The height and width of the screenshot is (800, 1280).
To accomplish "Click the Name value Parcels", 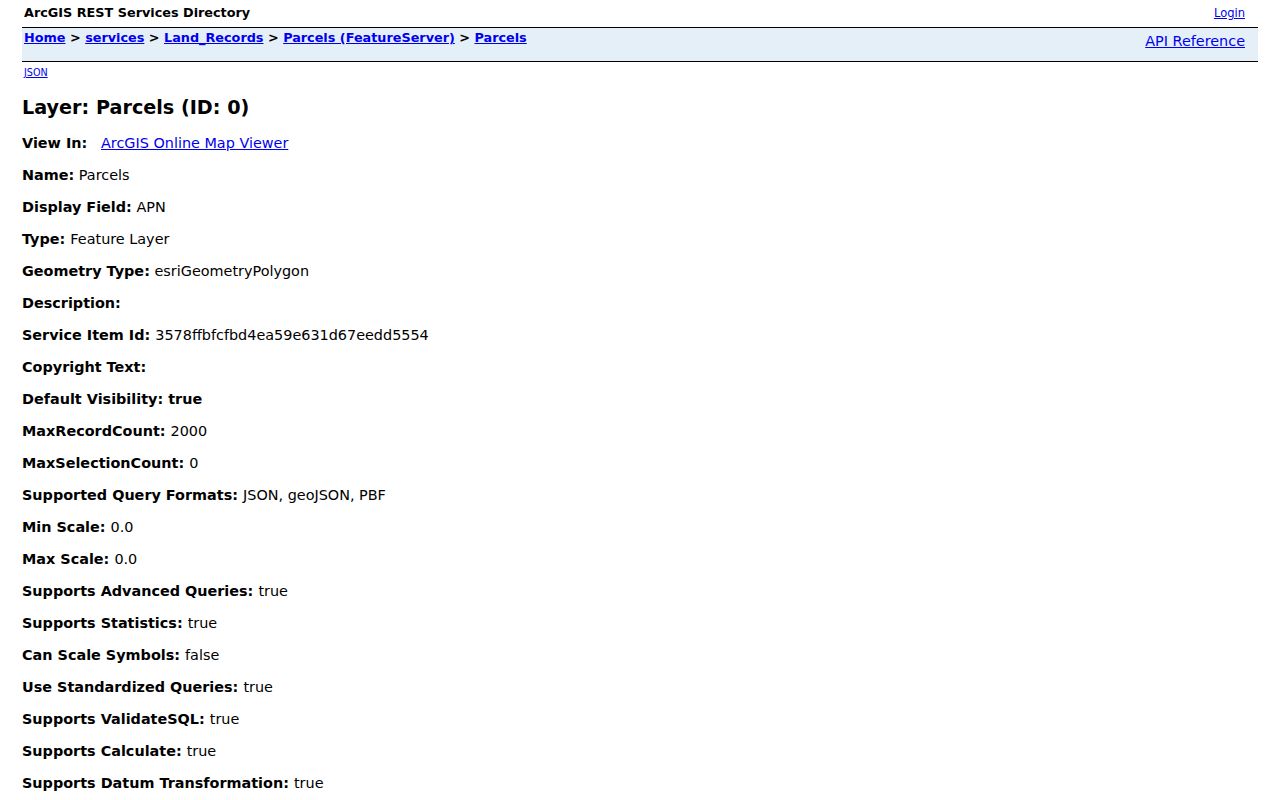I will tap(104, 175).
